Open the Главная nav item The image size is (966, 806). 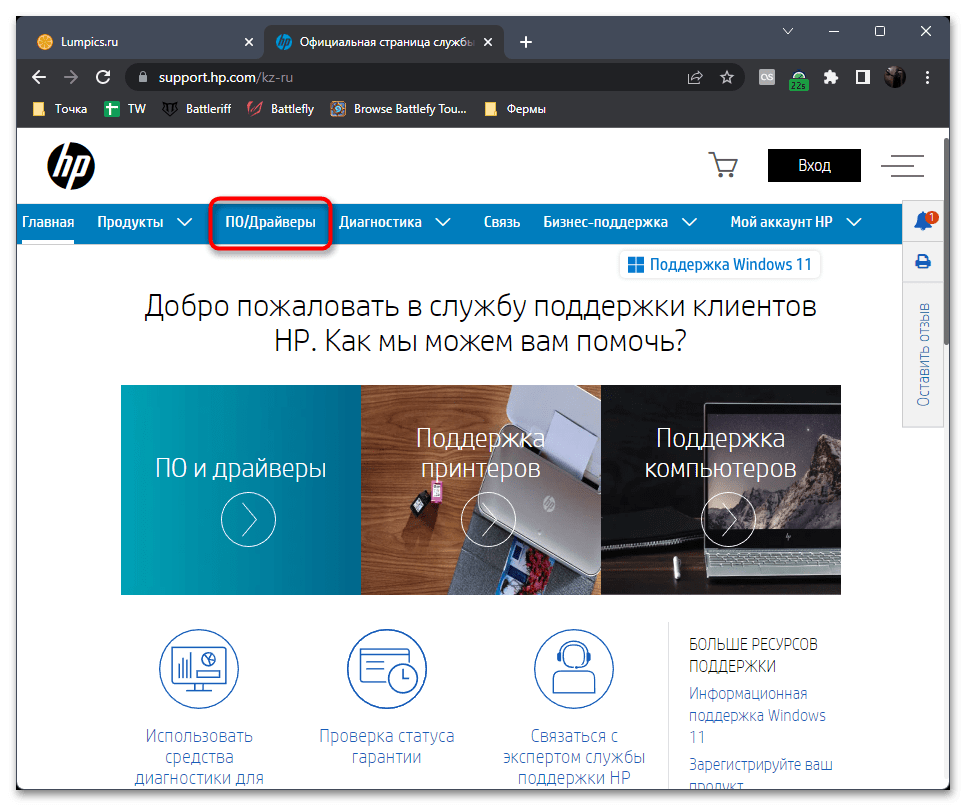click(x=48, y=222)
